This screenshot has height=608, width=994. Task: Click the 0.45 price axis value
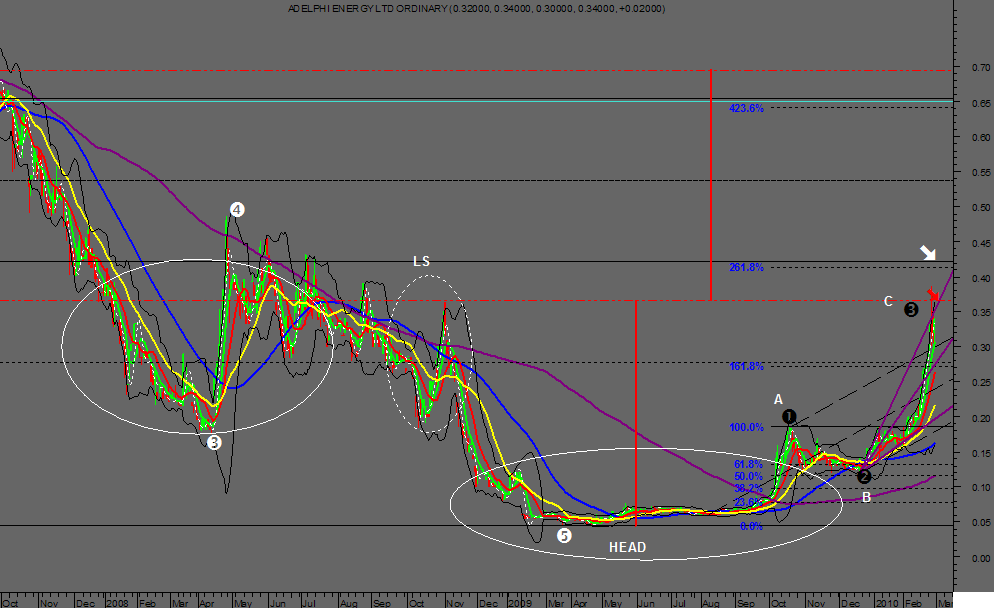point(981,243)
